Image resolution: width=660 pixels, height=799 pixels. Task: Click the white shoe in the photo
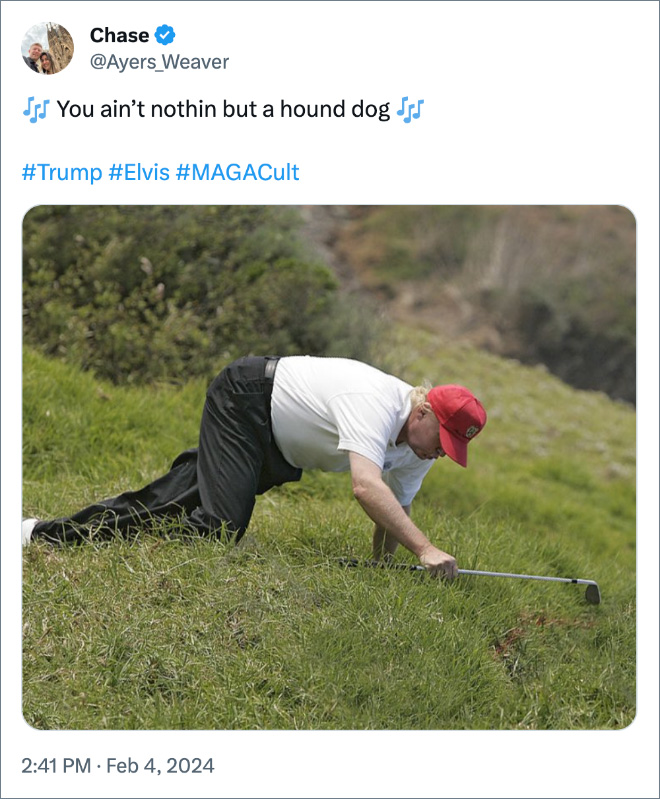(29, 531)
